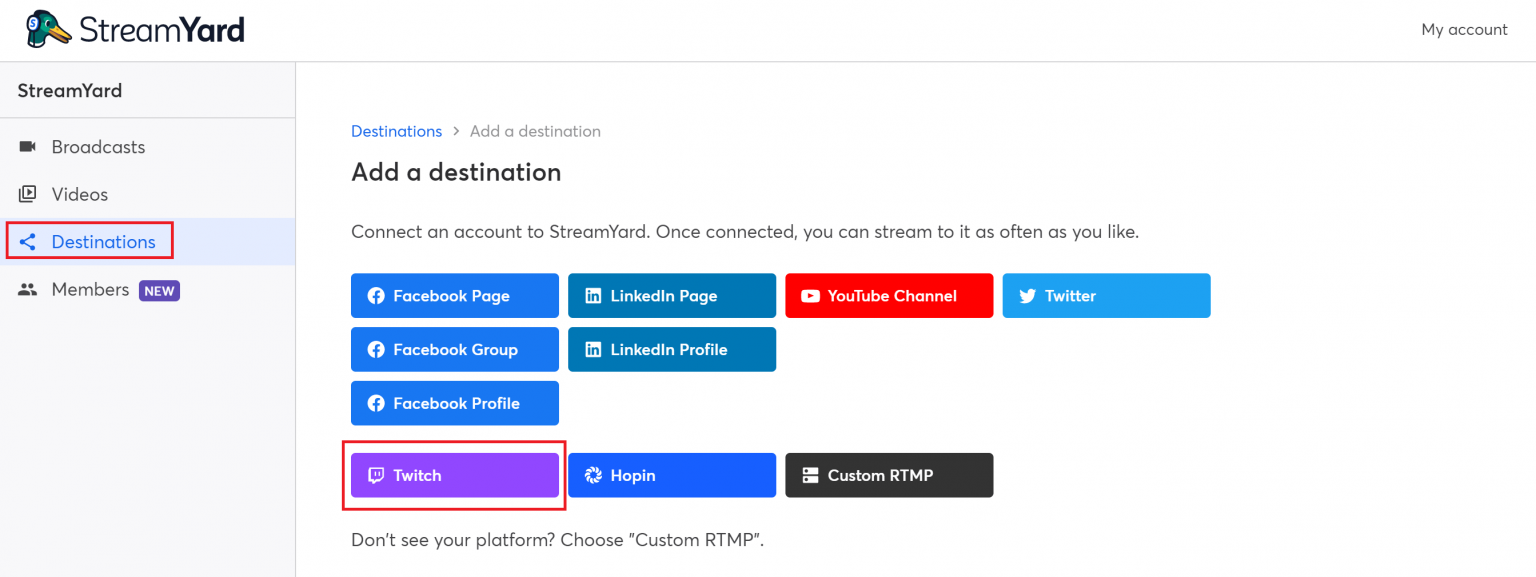Connect a LinkedIn Page destination
The width and height of the screenshot is (1536, 577).
pyautogui.click(x=672, y=296)
